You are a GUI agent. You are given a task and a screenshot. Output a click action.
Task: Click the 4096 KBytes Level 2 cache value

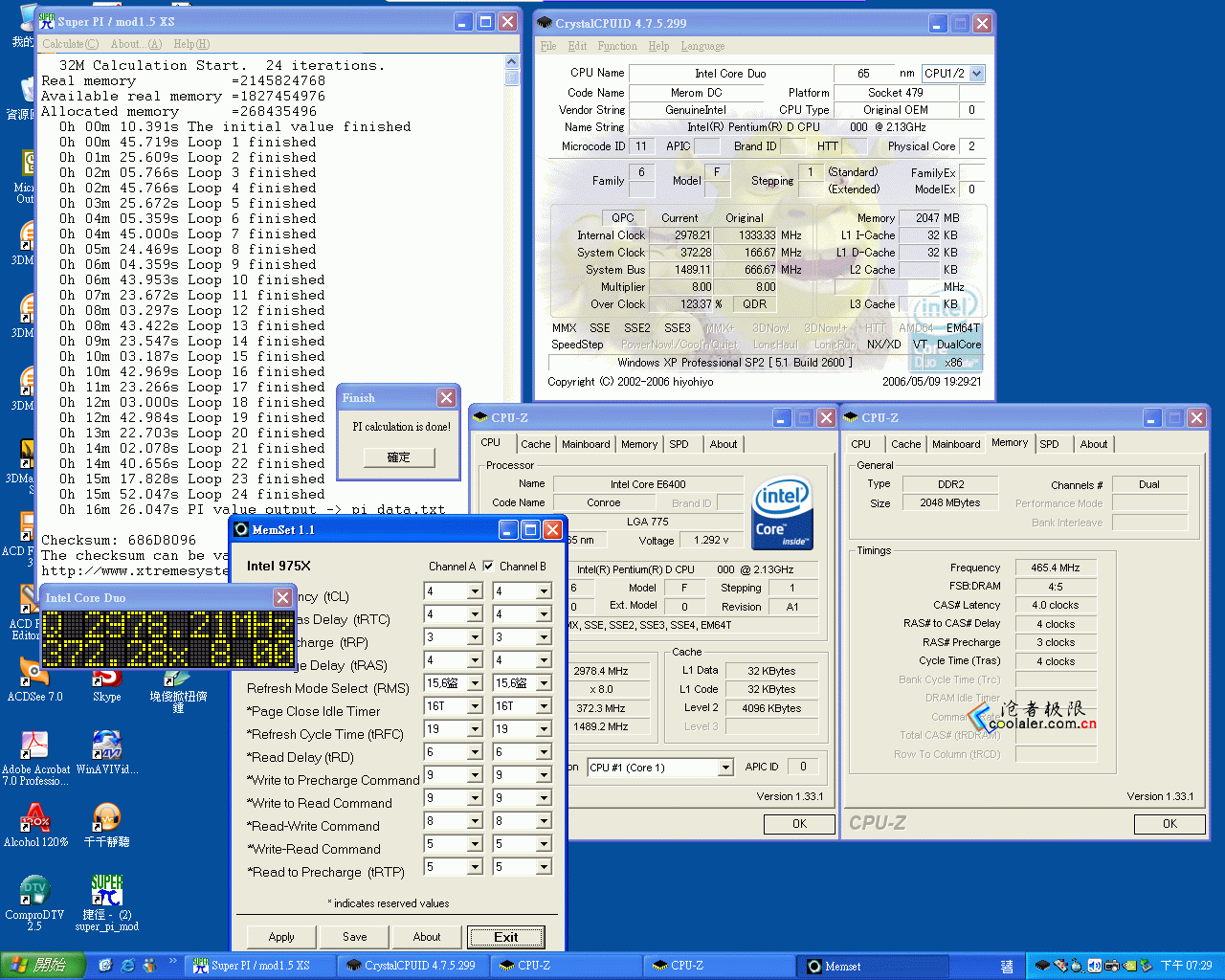click(771, 708)
